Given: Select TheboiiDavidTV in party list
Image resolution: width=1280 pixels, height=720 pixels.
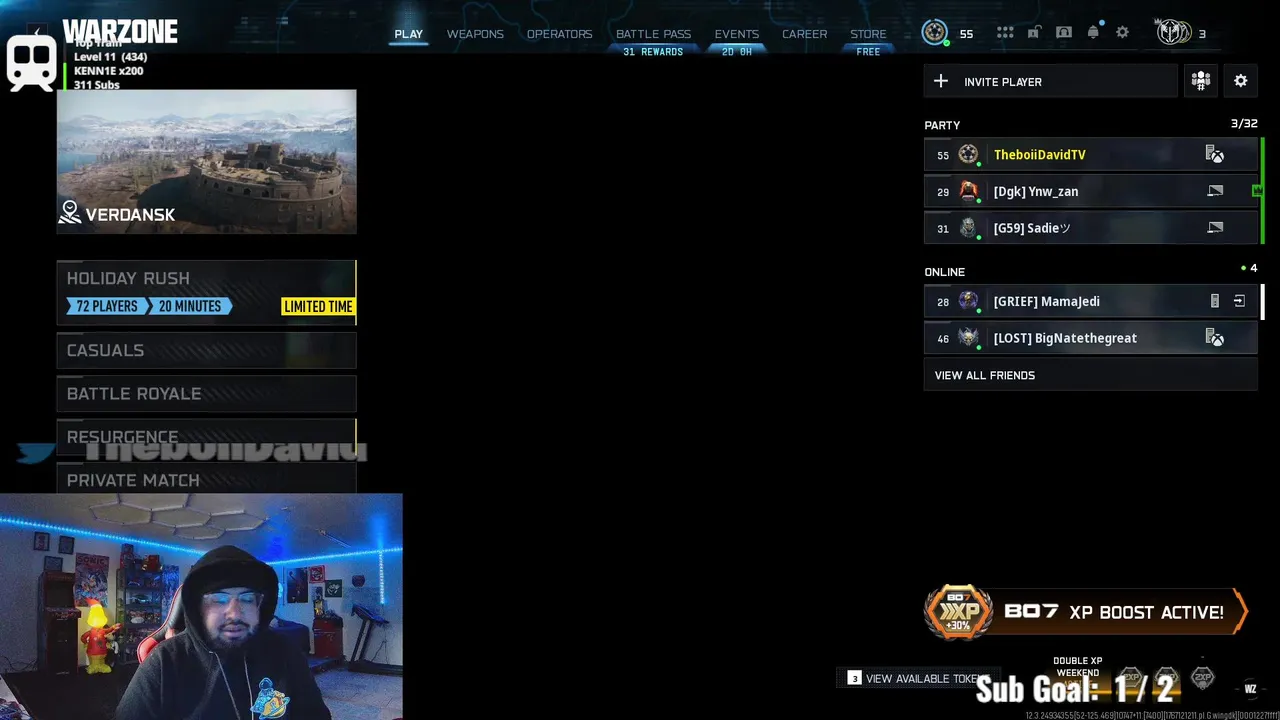Looking at the screenshot, I should pos(1090,154).
